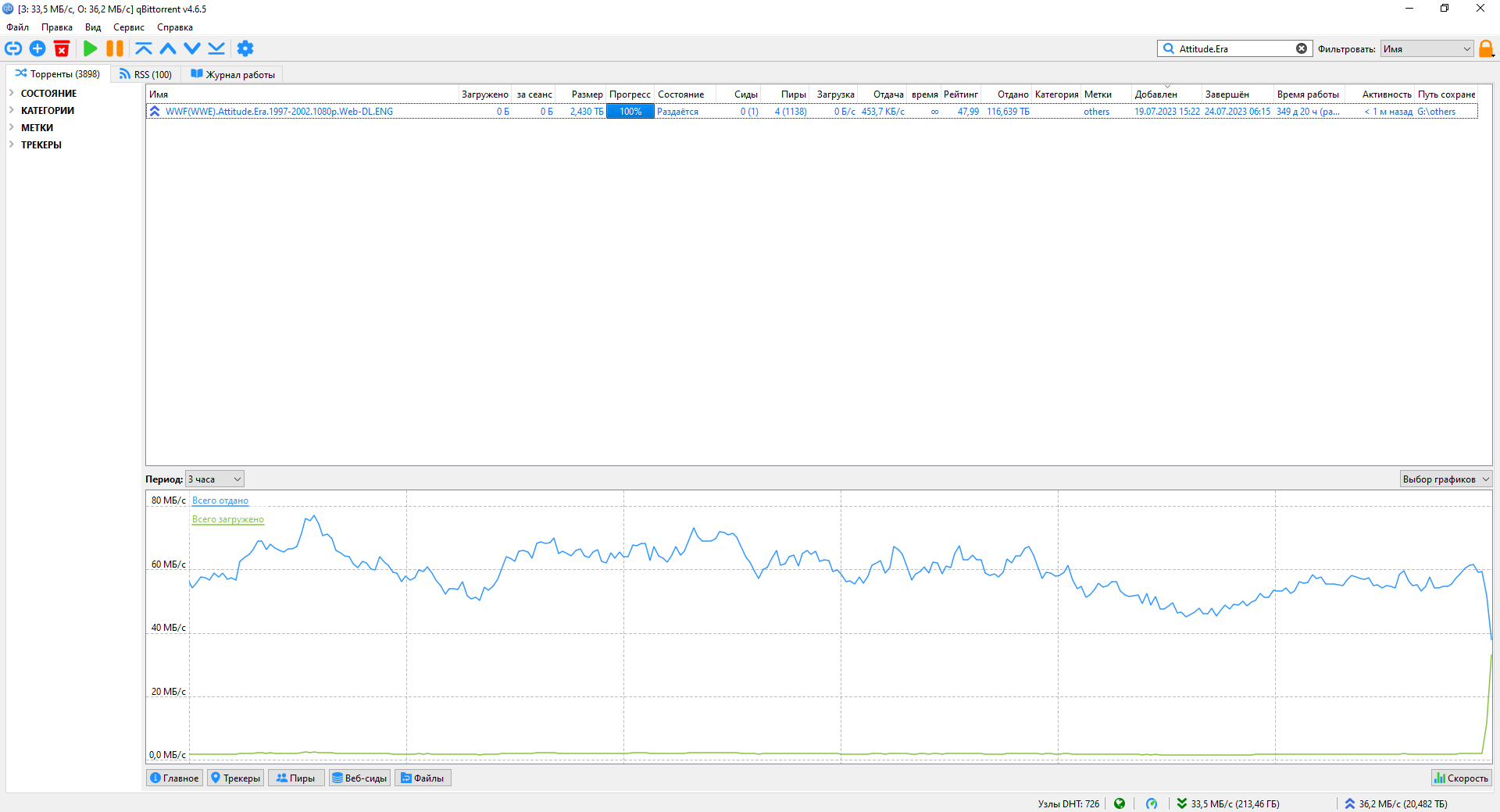Open the Трекеры details tab

point(235,778)
